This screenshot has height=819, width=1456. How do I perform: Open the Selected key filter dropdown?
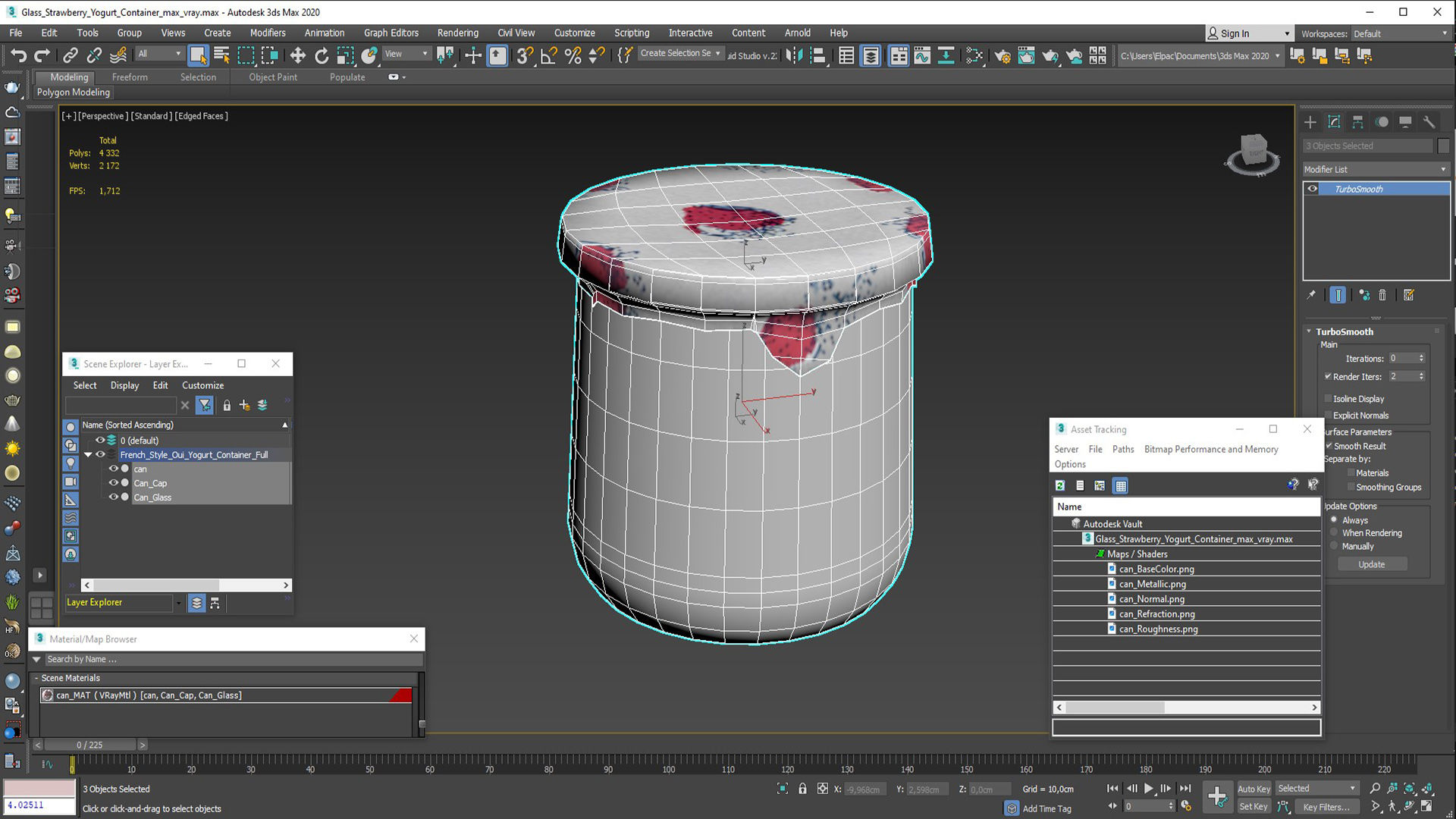(x=1316, y=789)
